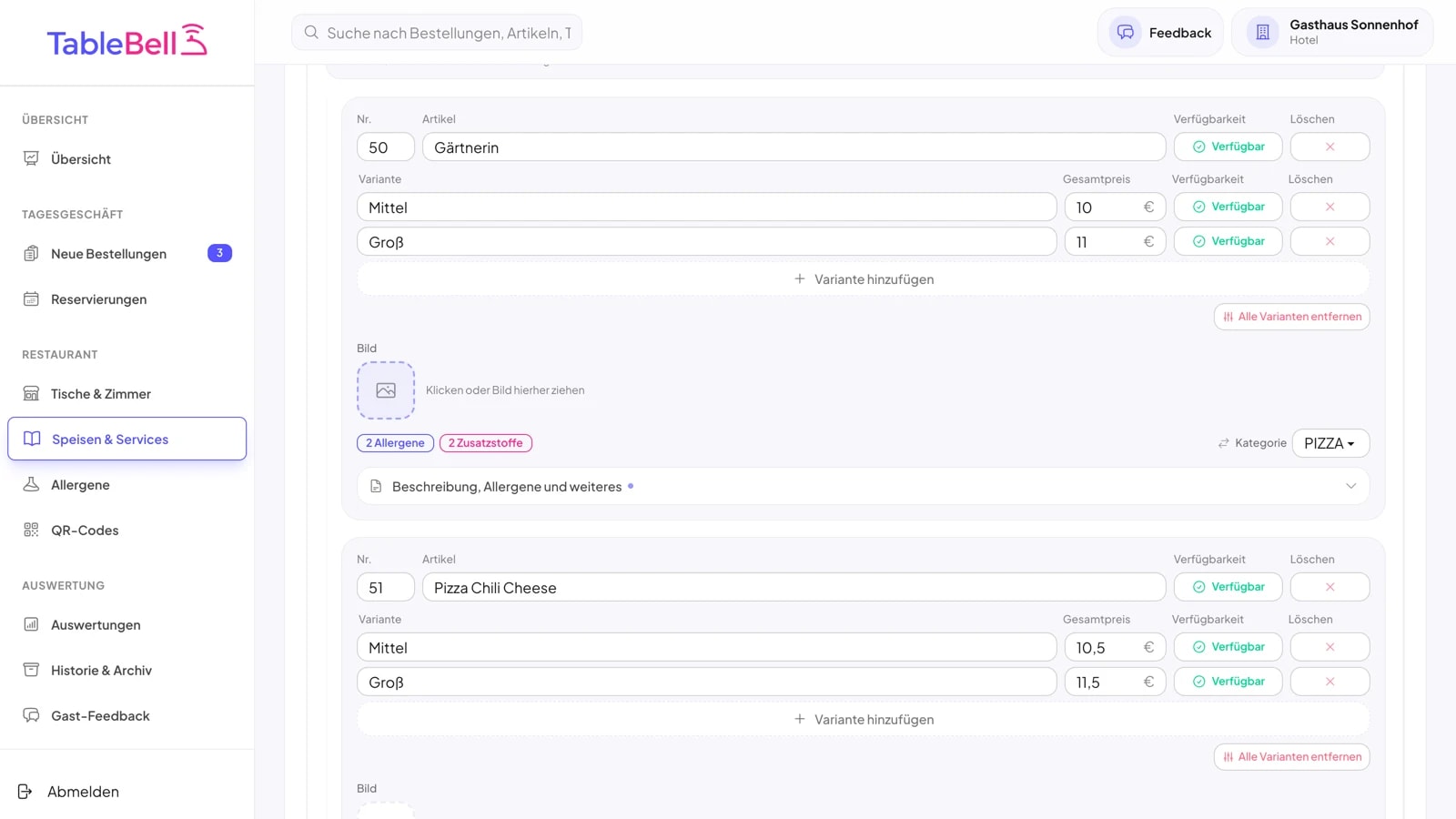Open QR-Codes in the sidebar
1456x819 pixels.
[x=126, y=531]
